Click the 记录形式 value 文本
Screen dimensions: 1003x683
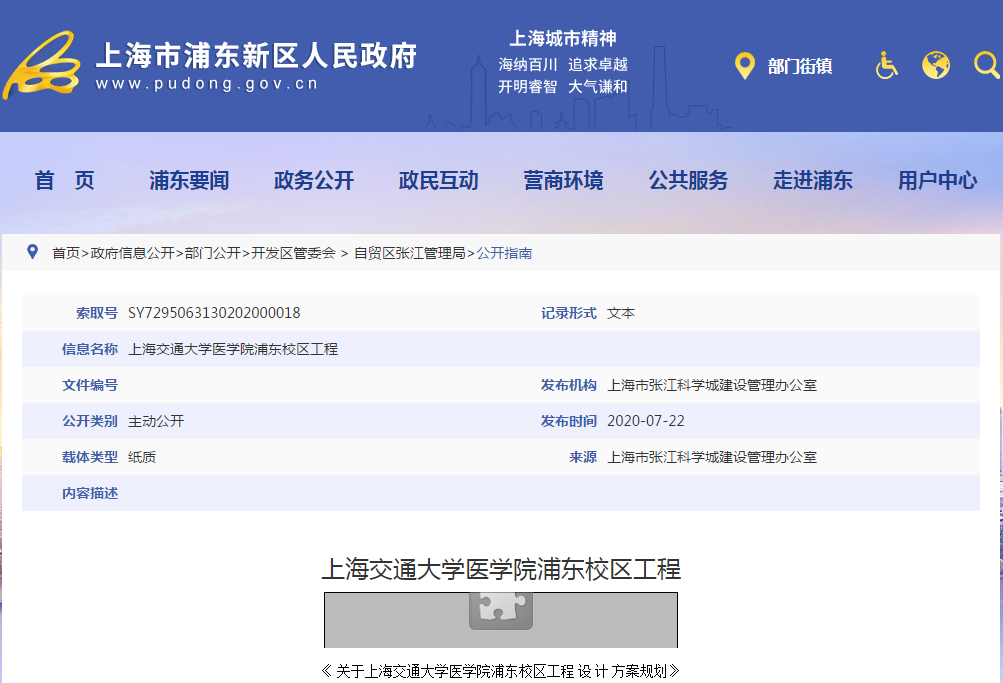click(620, 313)
